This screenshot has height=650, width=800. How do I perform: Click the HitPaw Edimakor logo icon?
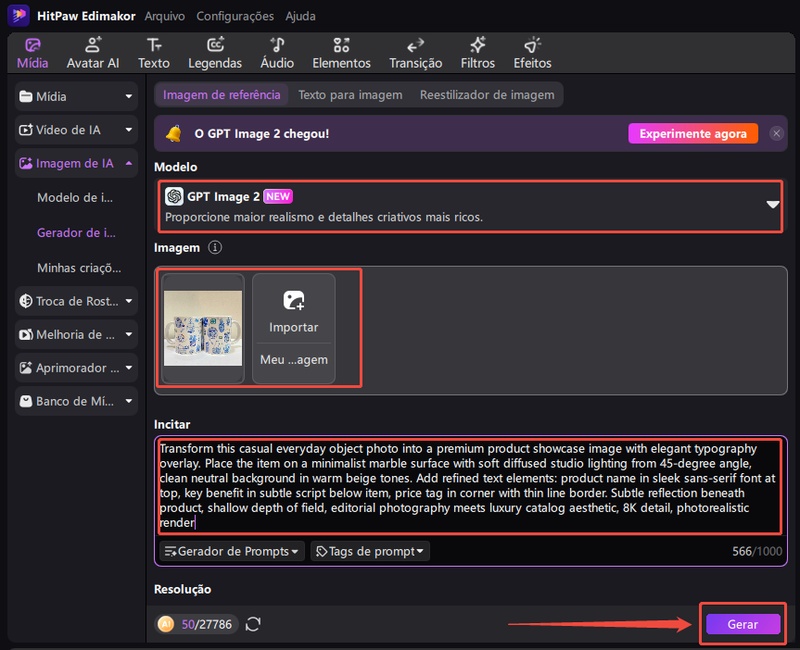pos(19,15)
